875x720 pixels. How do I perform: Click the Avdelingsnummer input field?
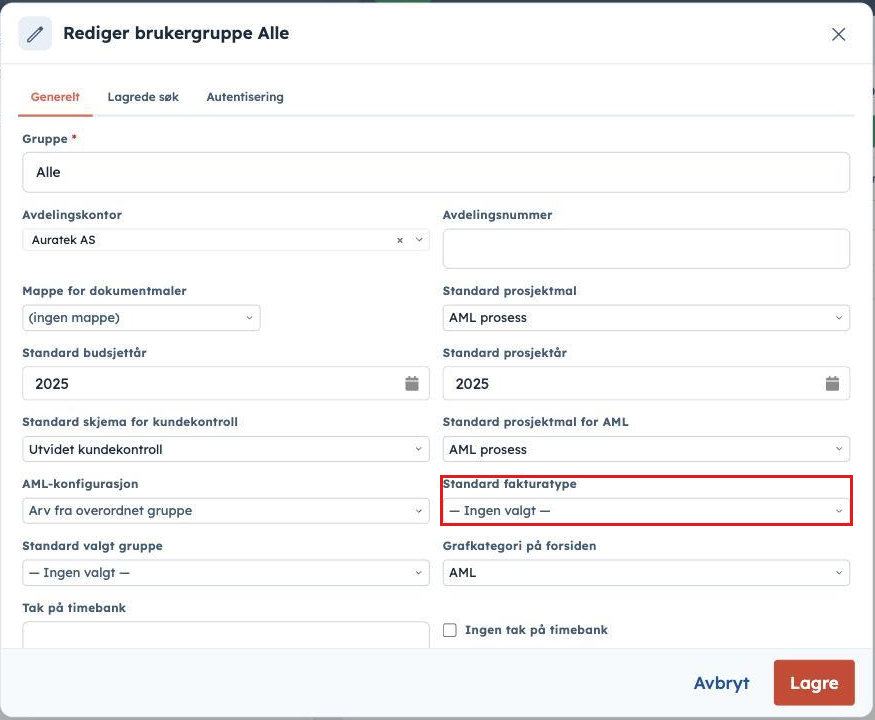pyautogui.click(x=646, y=248)
